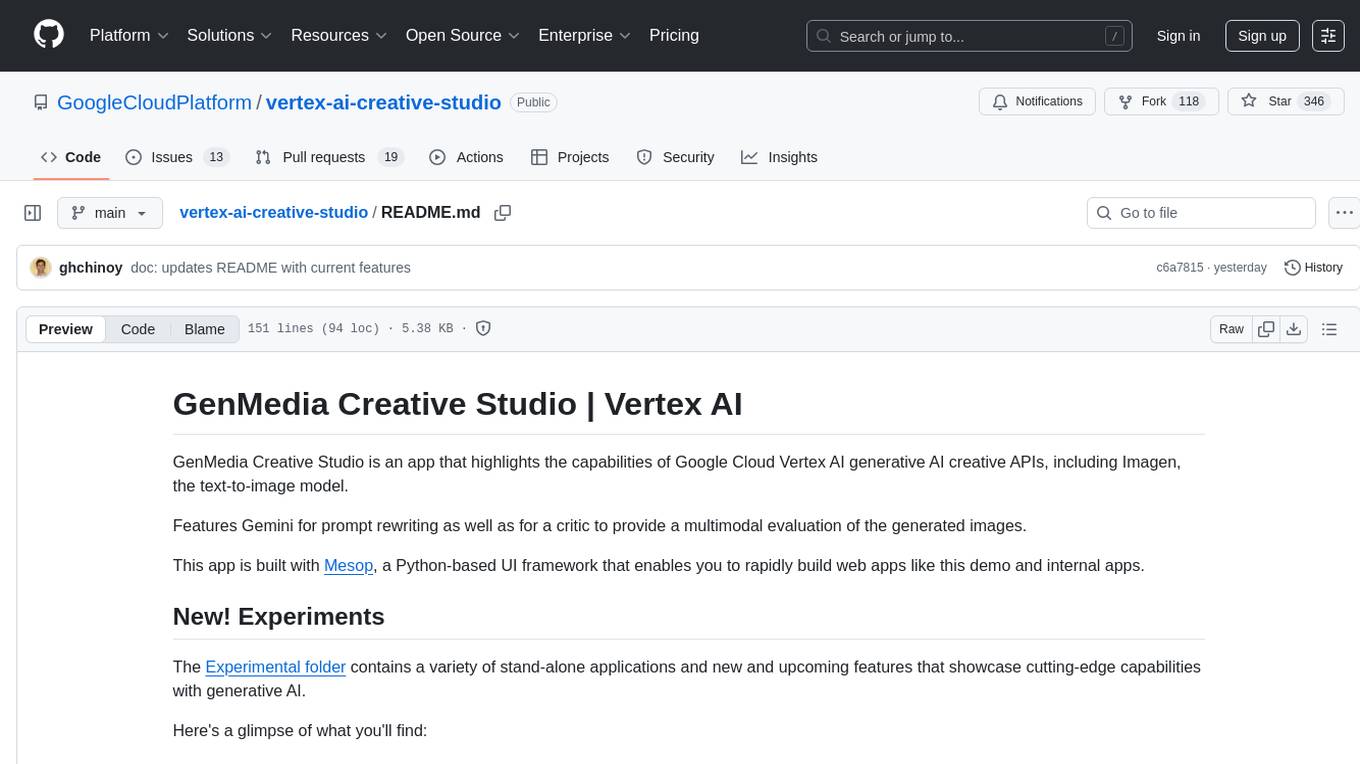Open ghchinoy's avatar
The image size is (1360, 764).
pos(41,267)
